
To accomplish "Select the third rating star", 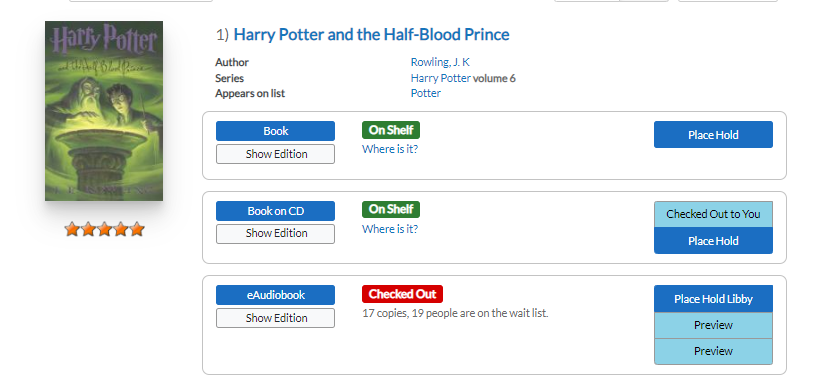I will (x=105, y=229).
